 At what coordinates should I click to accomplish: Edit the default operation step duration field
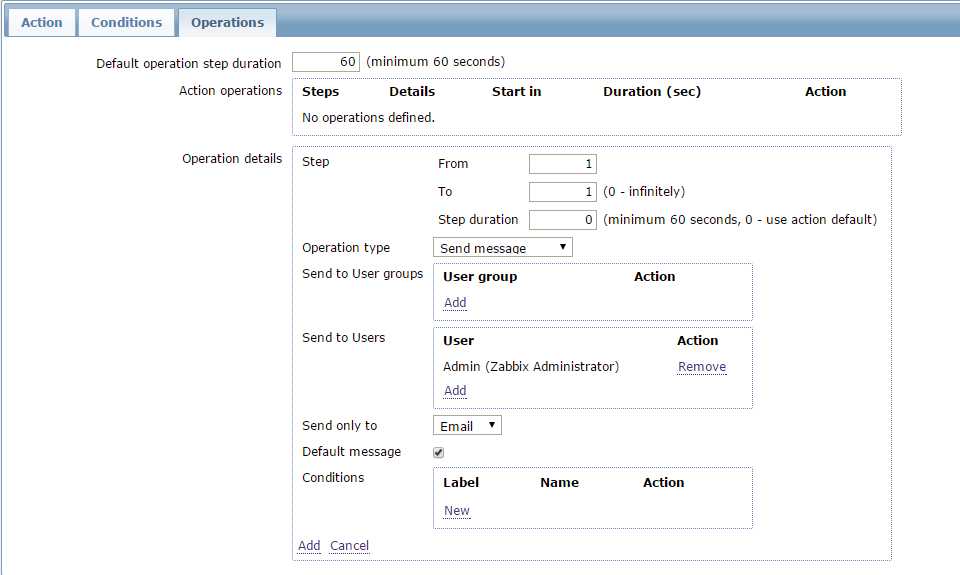coord(326,62)
